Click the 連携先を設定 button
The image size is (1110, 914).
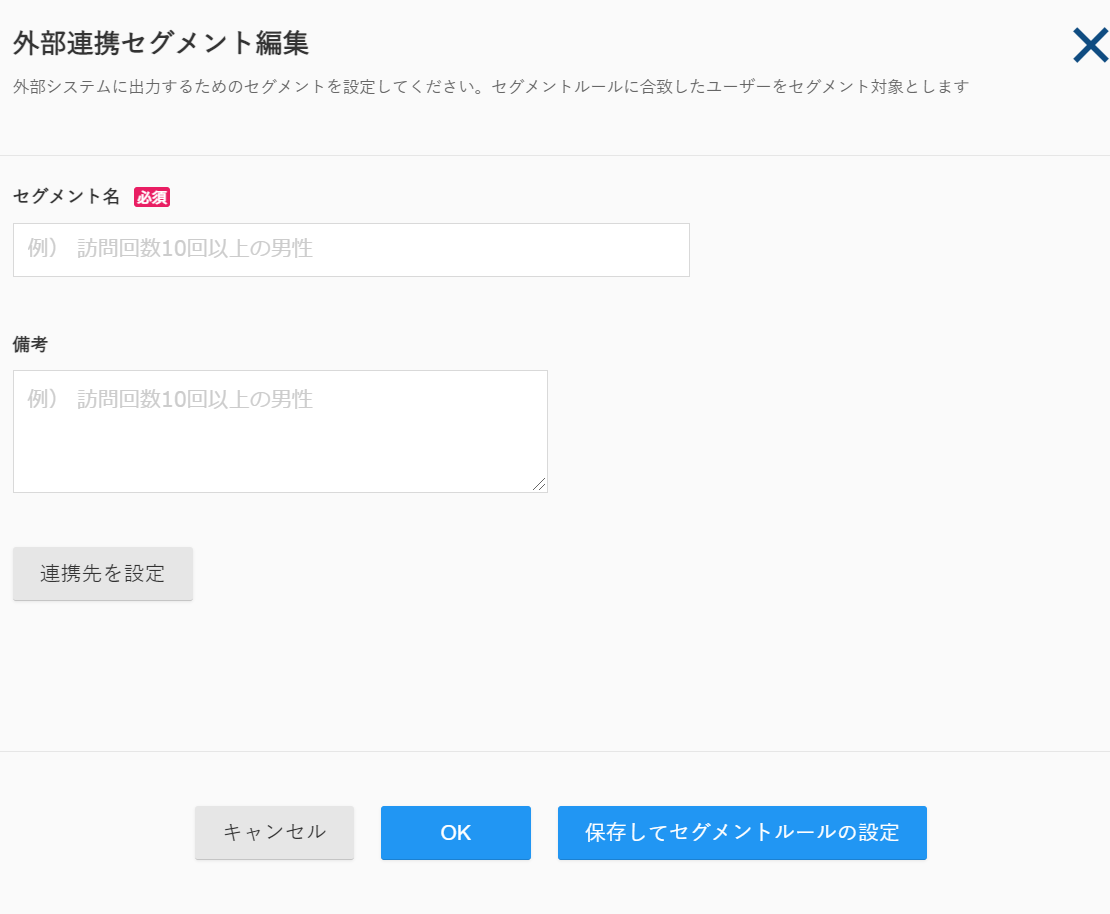click(103, 573)
